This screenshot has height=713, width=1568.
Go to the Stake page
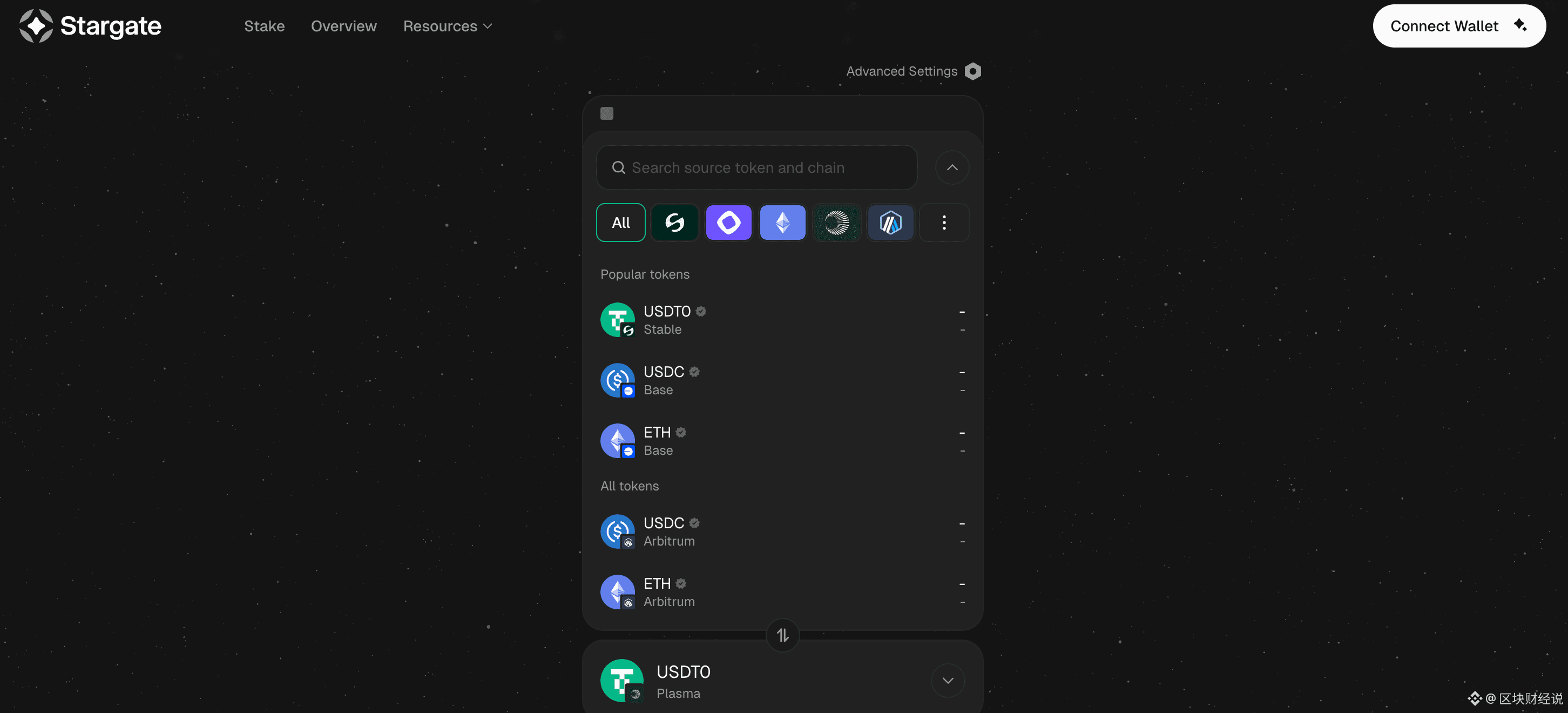[264, 26]
